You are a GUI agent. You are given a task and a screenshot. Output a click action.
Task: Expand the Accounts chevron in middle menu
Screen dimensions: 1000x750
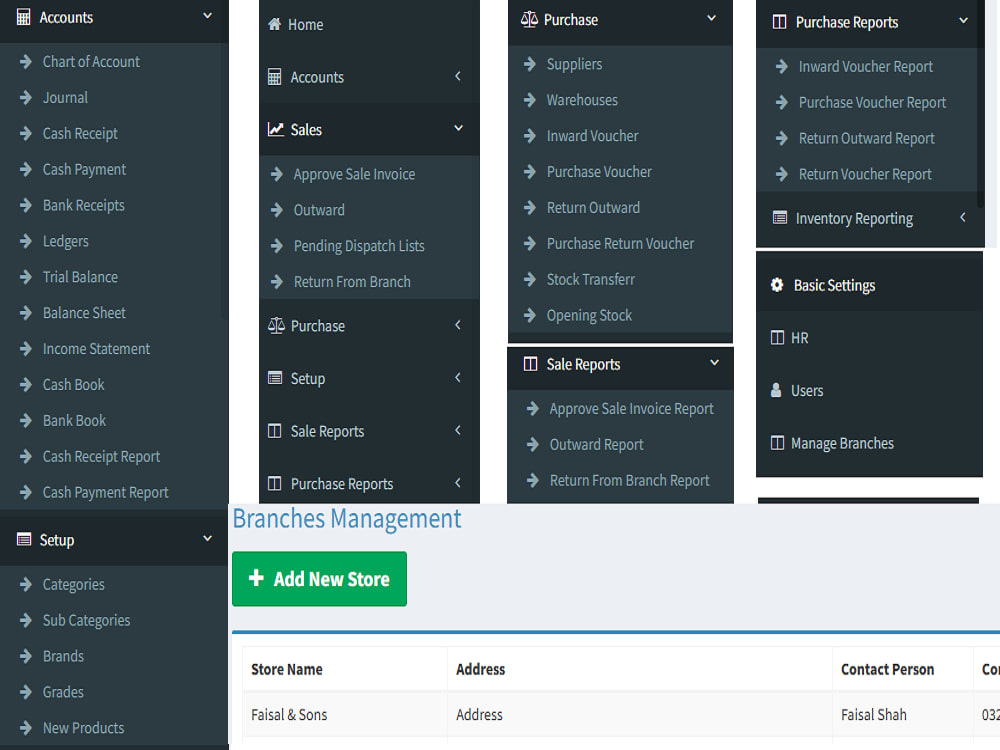tap(458, 77)
